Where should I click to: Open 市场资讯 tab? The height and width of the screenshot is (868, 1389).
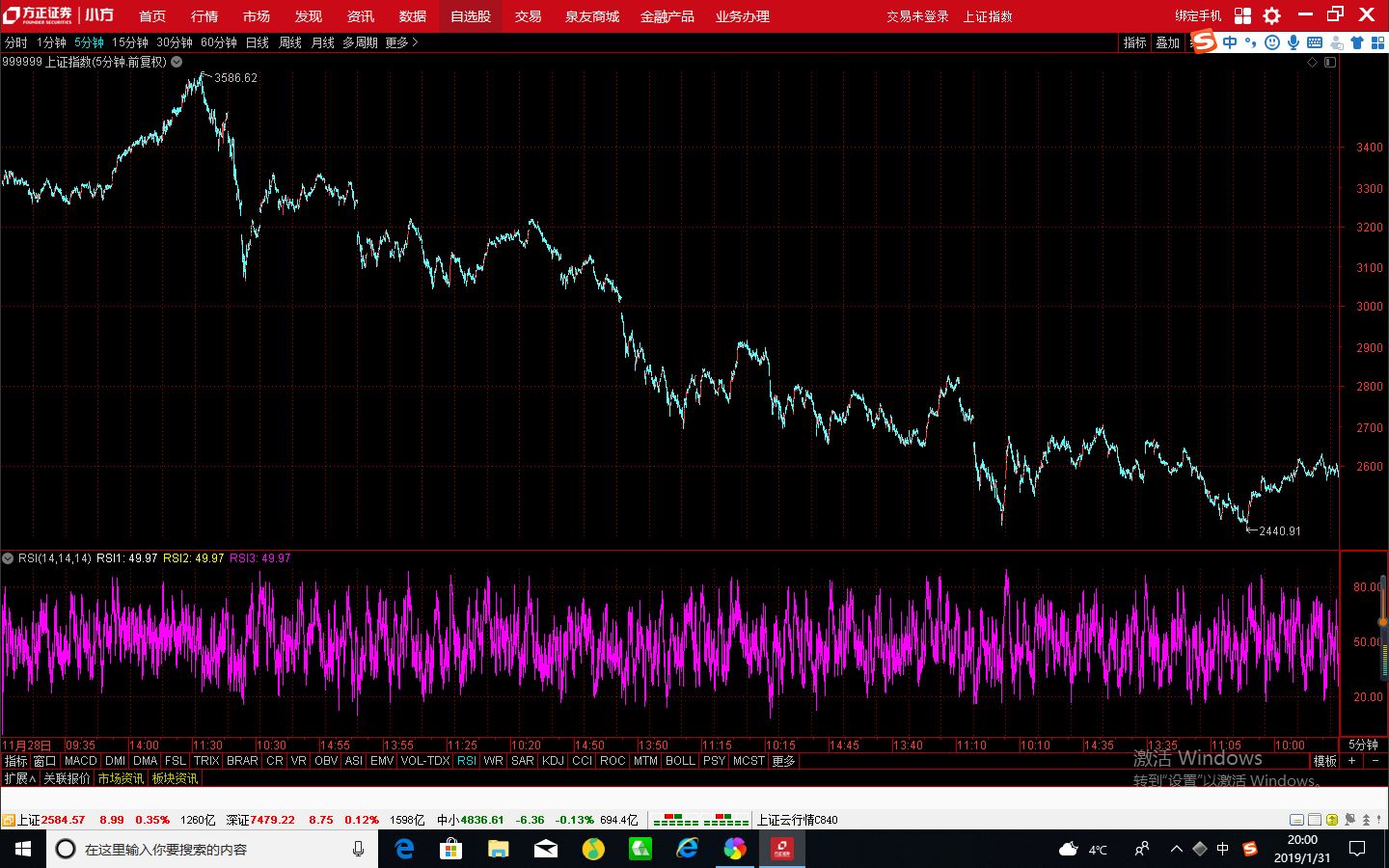(x=121, y=778)
